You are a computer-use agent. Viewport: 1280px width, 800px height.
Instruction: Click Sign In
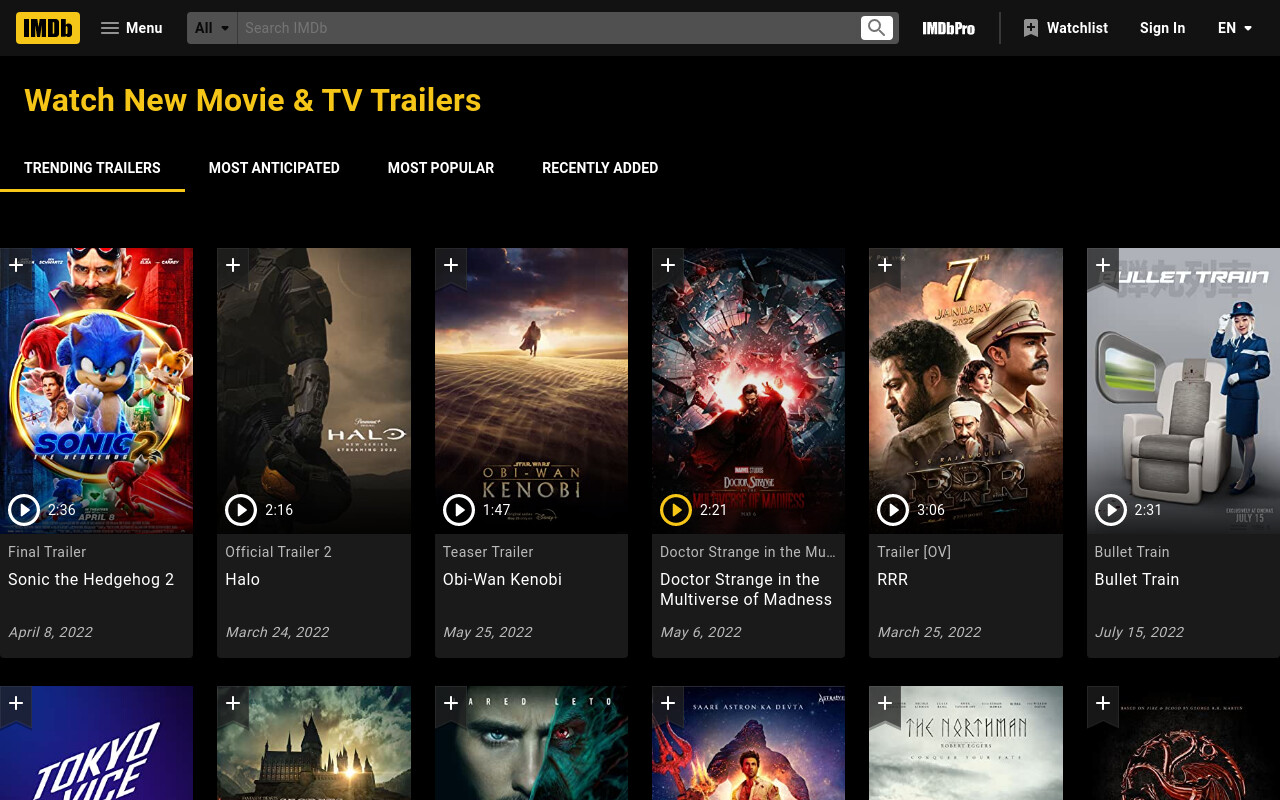click(x=1162, y=28)
